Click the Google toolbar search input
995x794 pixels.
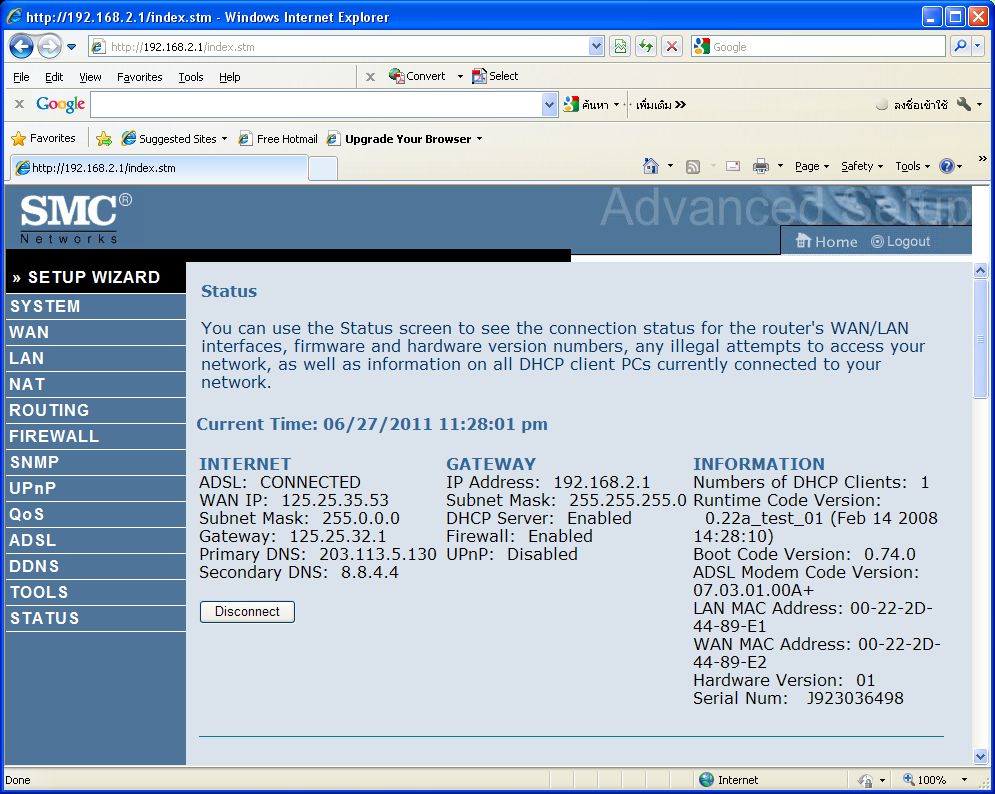pyautogui.click(x=317, y=105)
